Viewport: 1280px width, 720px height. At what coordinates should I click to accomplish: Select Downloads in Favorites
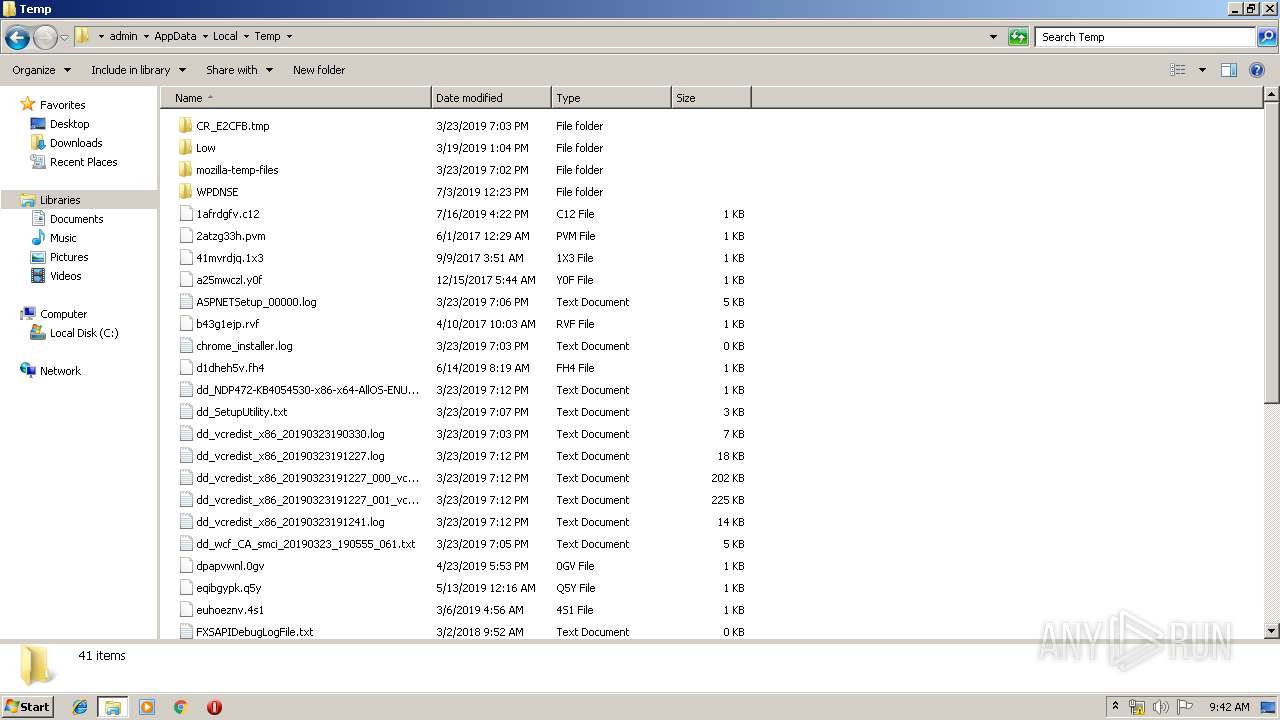[76, 143]
